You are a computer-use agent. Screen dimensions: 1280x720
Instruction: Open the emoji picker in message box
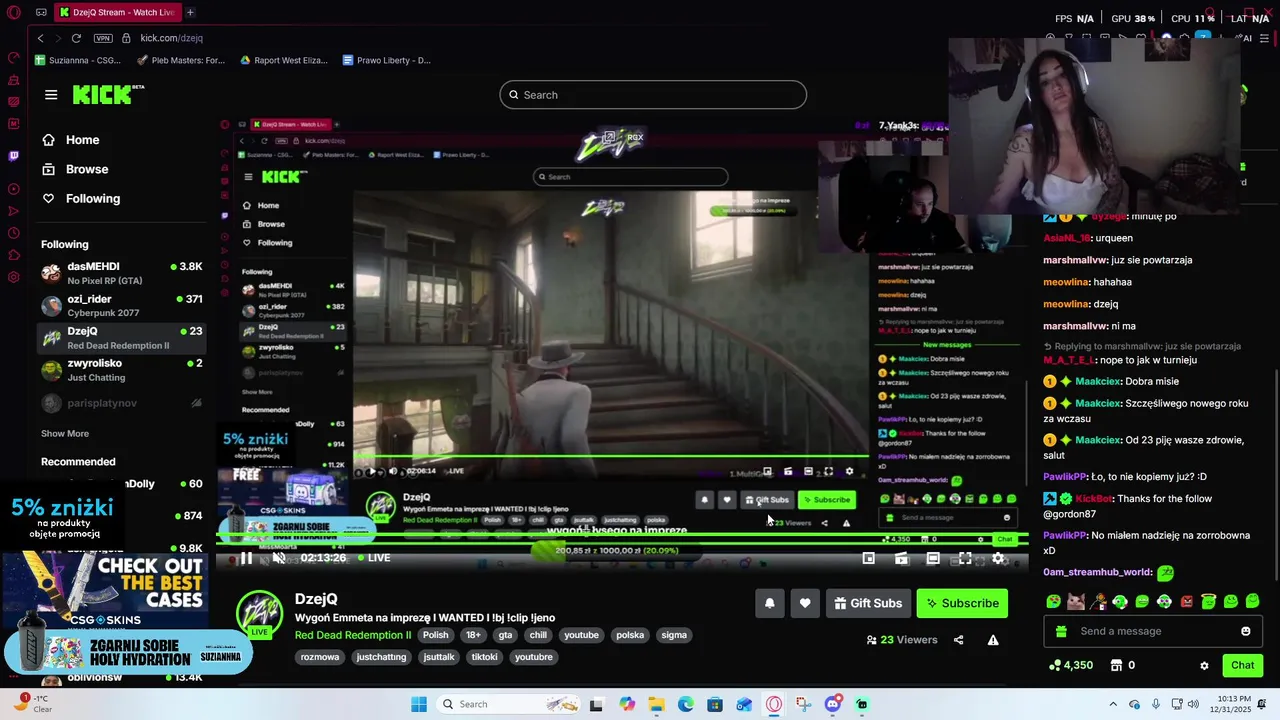click(x=1245, y=631)
